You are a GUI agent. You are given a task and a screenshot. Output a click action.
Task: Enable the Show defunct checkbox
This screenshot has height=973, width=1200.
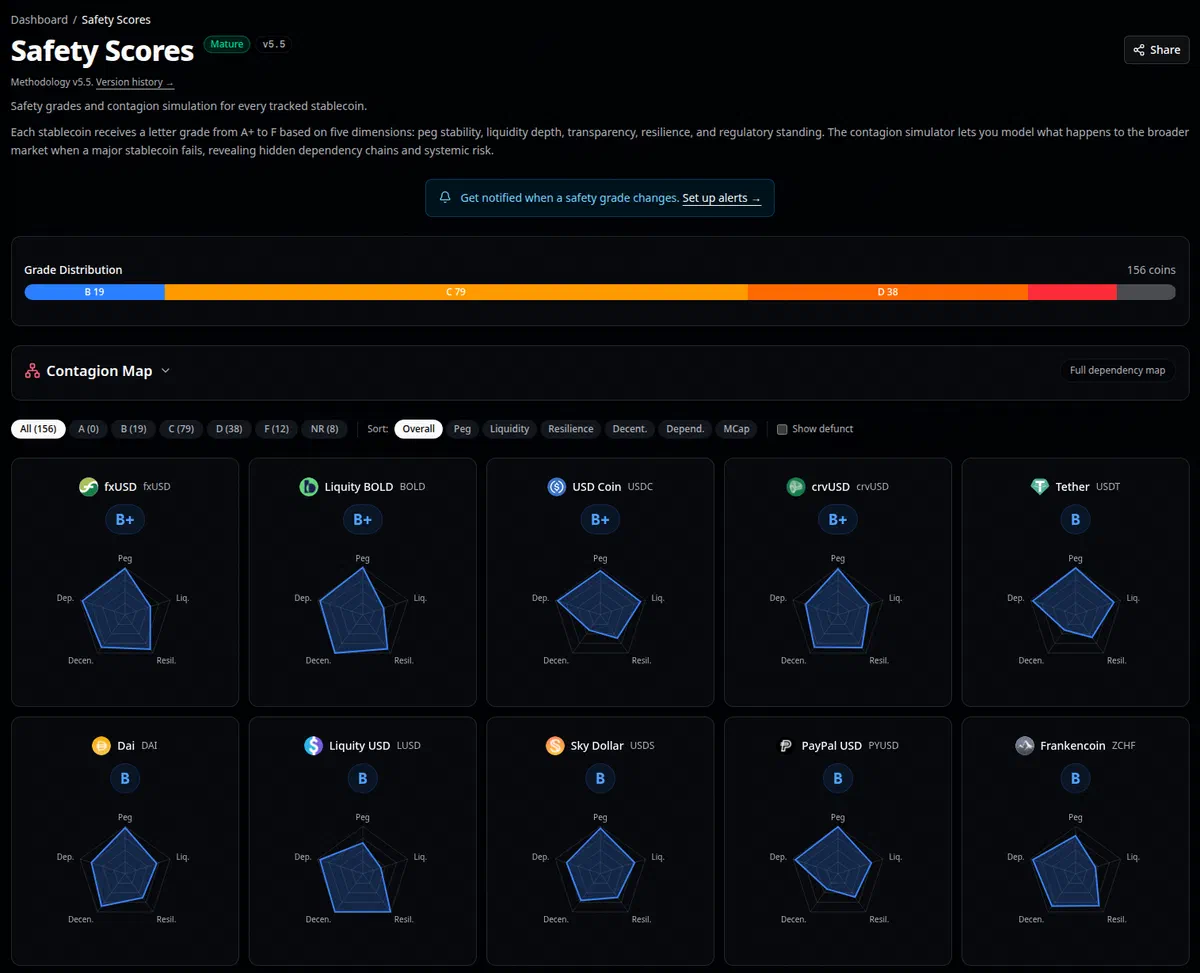point(783,429)
